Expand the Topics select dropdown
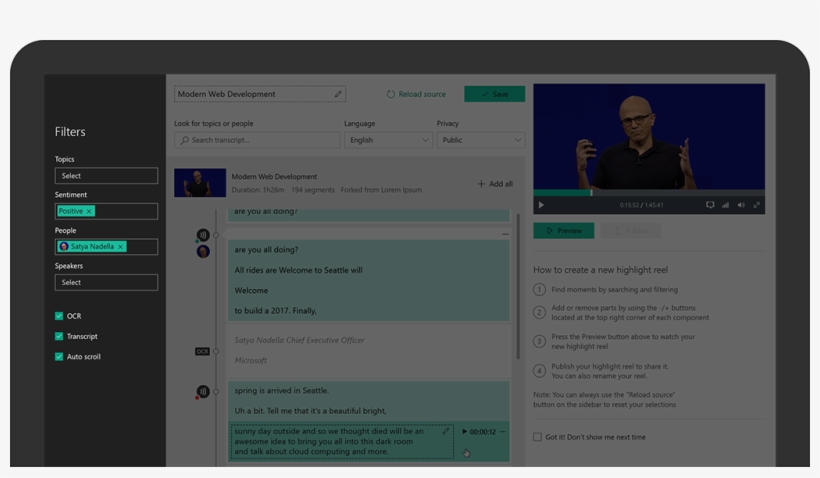Screen dimensions: 820x478 tap(106, 176)
